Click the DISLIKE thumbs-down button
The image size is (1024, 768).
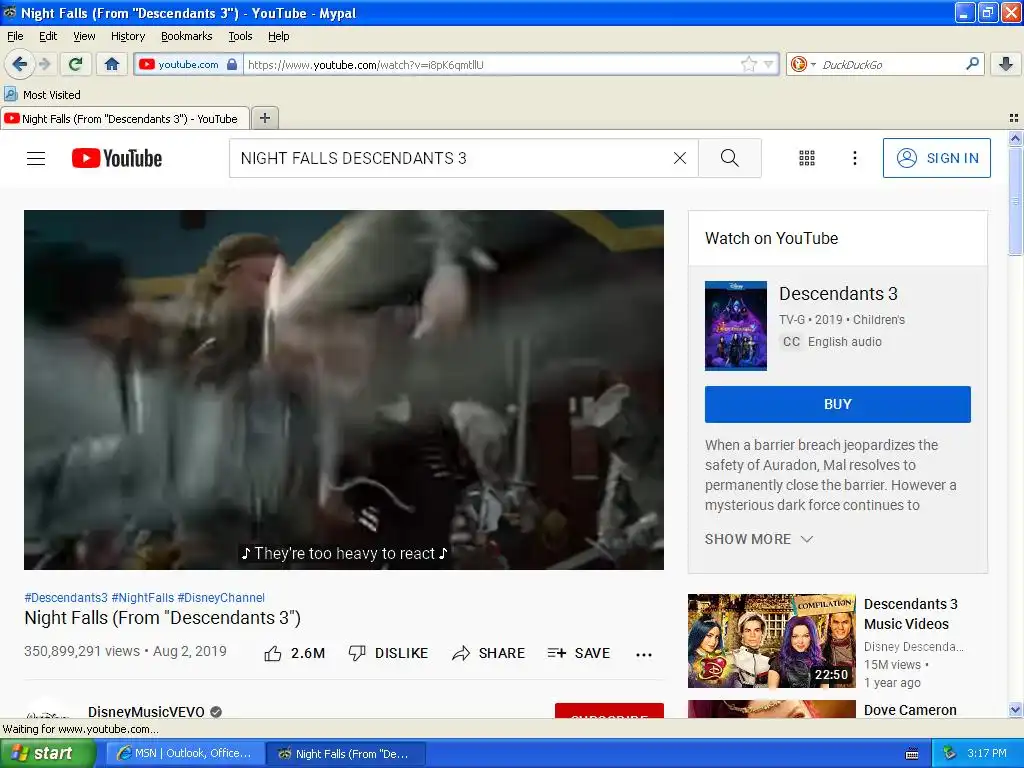(x=389, y=653)
